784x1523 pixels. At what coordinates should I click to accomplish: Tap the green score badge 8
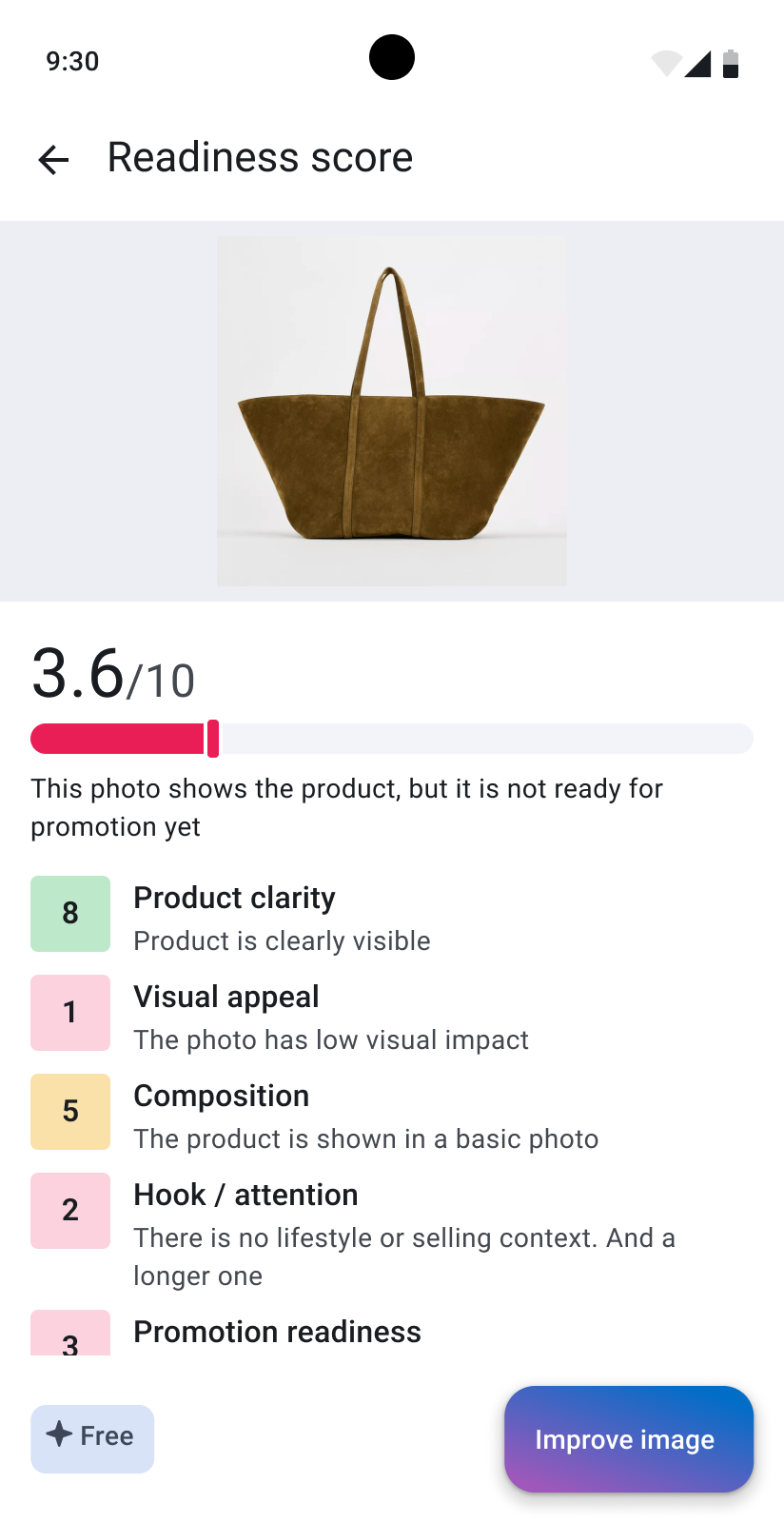pyautogui.click(x=70, y=914)
